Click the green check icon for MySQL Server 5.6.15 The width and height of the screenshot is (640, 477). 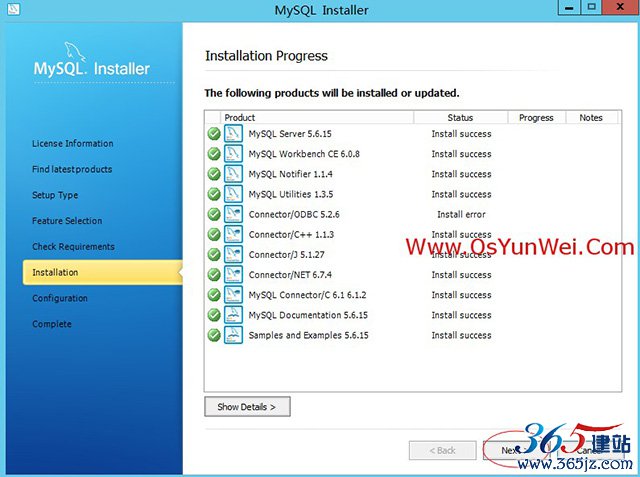(214, 134)
